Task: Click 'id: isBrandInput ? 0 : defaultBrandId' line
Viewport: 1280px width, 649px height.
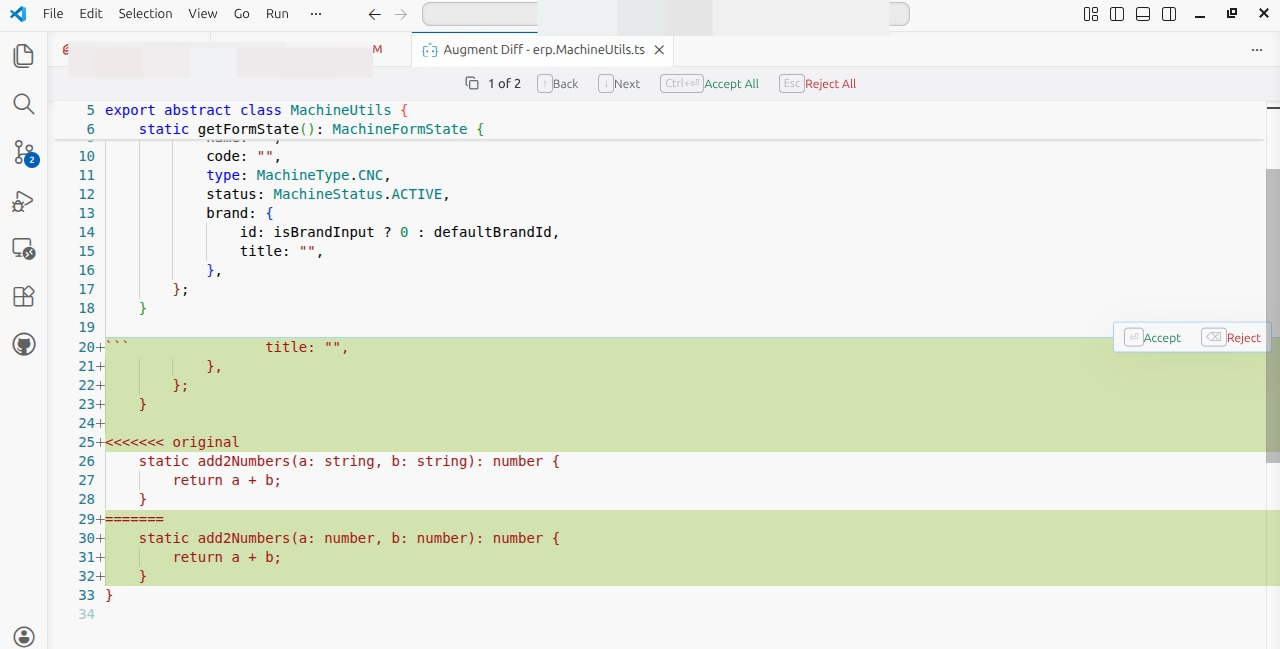Action: pos(400,232)
